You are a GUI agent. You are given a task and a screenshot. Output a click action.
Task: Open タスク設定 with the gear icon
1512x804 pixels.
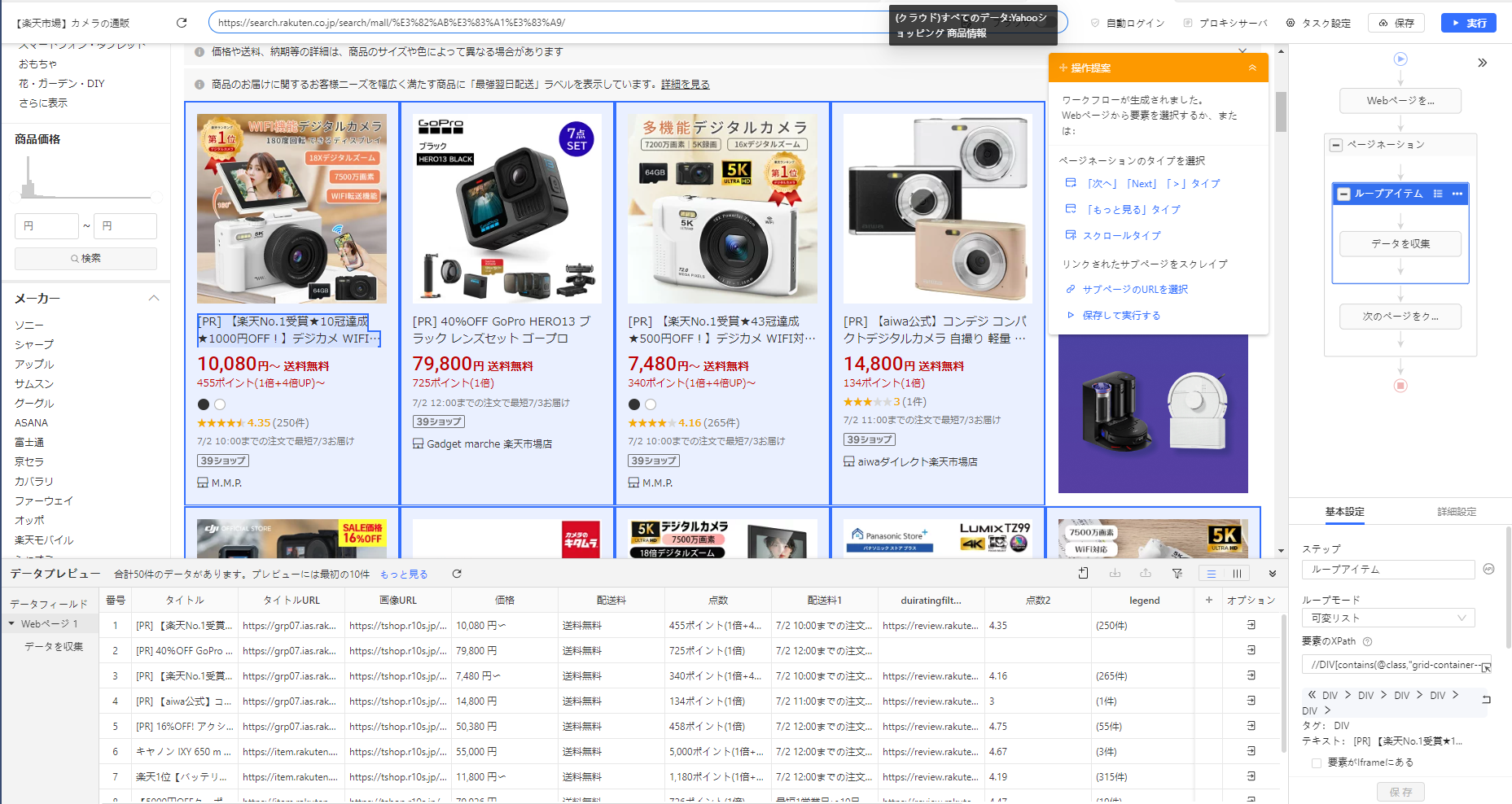(1291, 23)
